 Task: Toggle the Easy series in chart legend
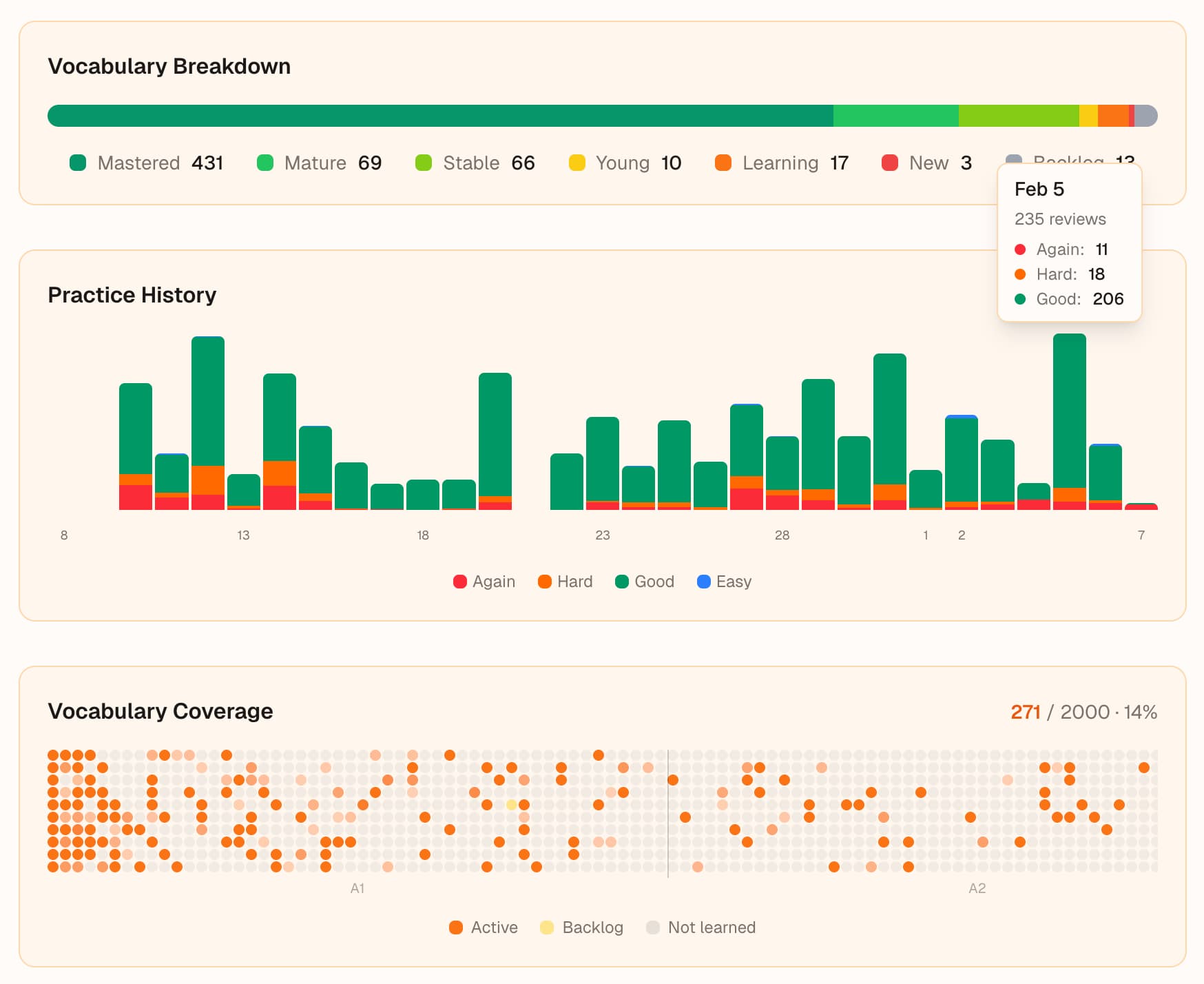[x=724, y=582]
